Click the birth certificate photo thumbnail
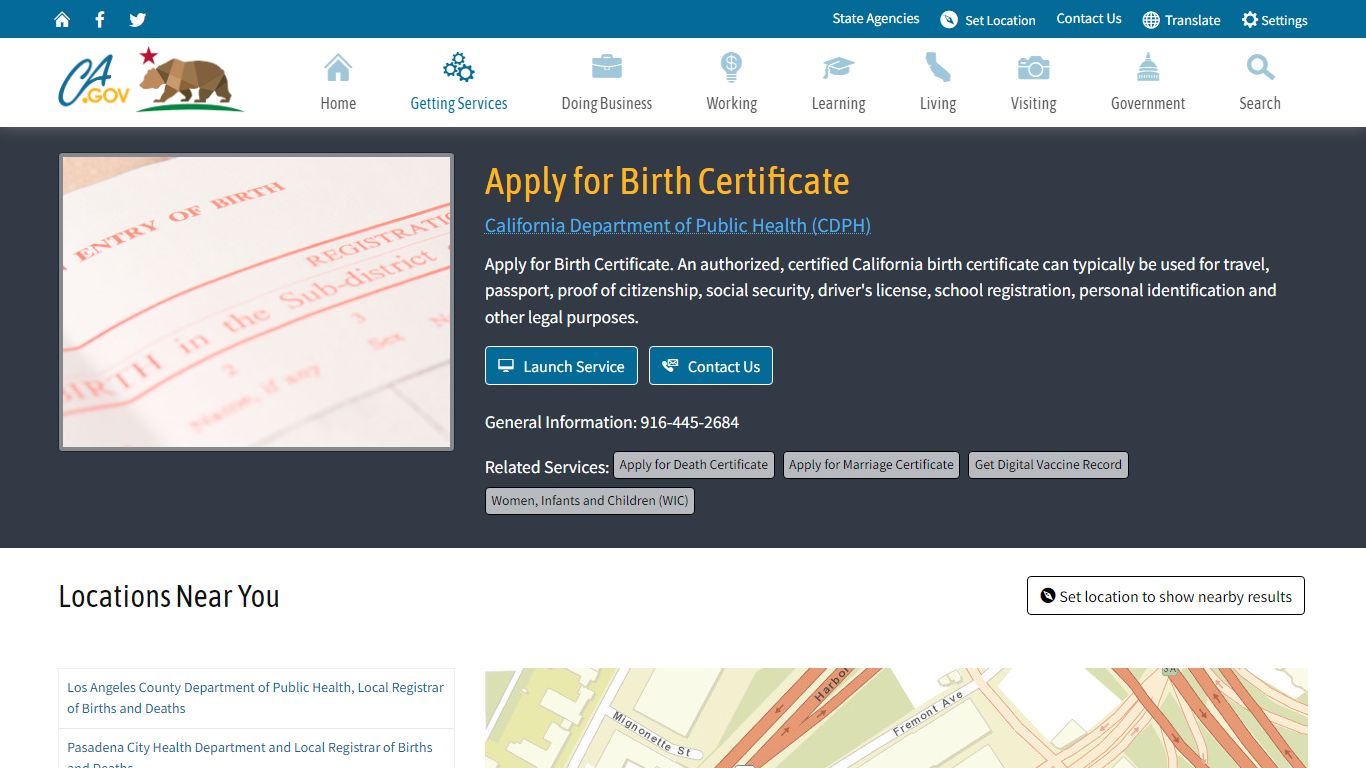The image size is (1366, 768). point(256,302)
